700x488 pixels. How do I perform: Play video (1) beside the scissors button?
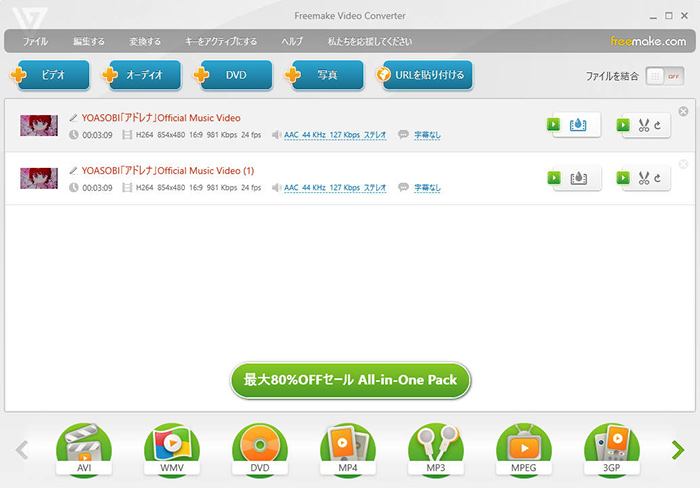[x=623, y=178]
